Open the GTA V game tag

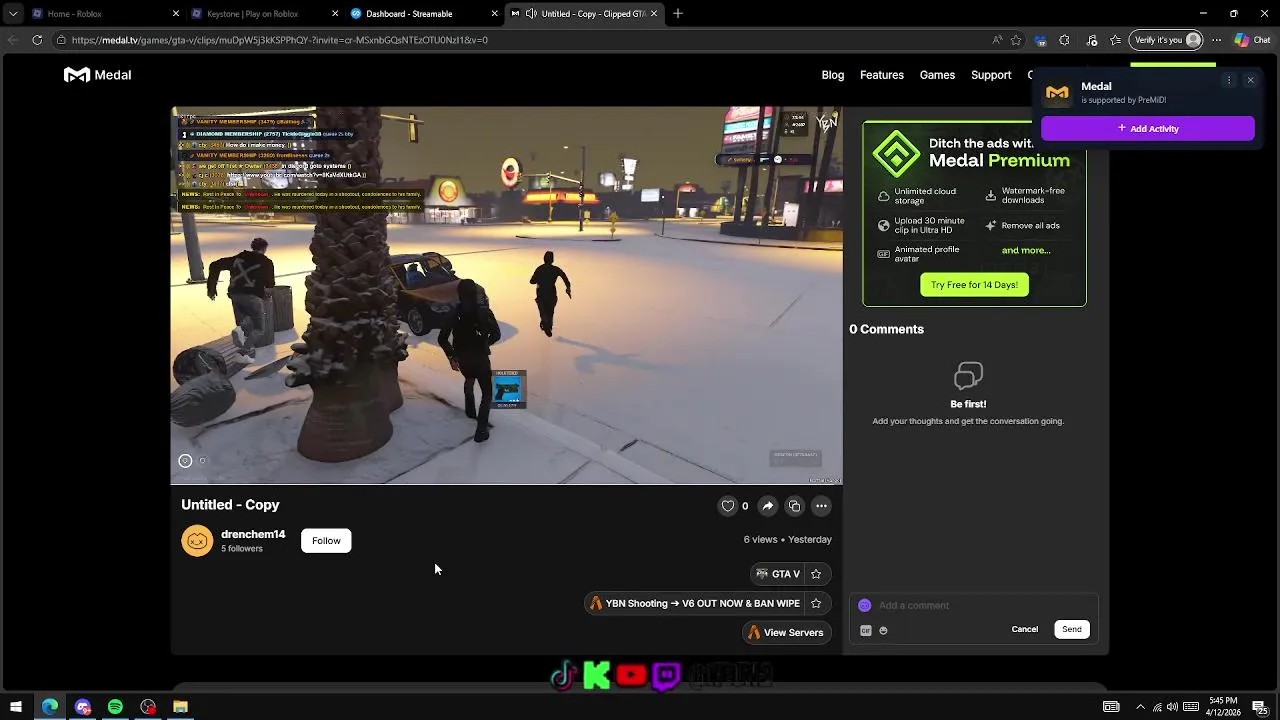778,574
